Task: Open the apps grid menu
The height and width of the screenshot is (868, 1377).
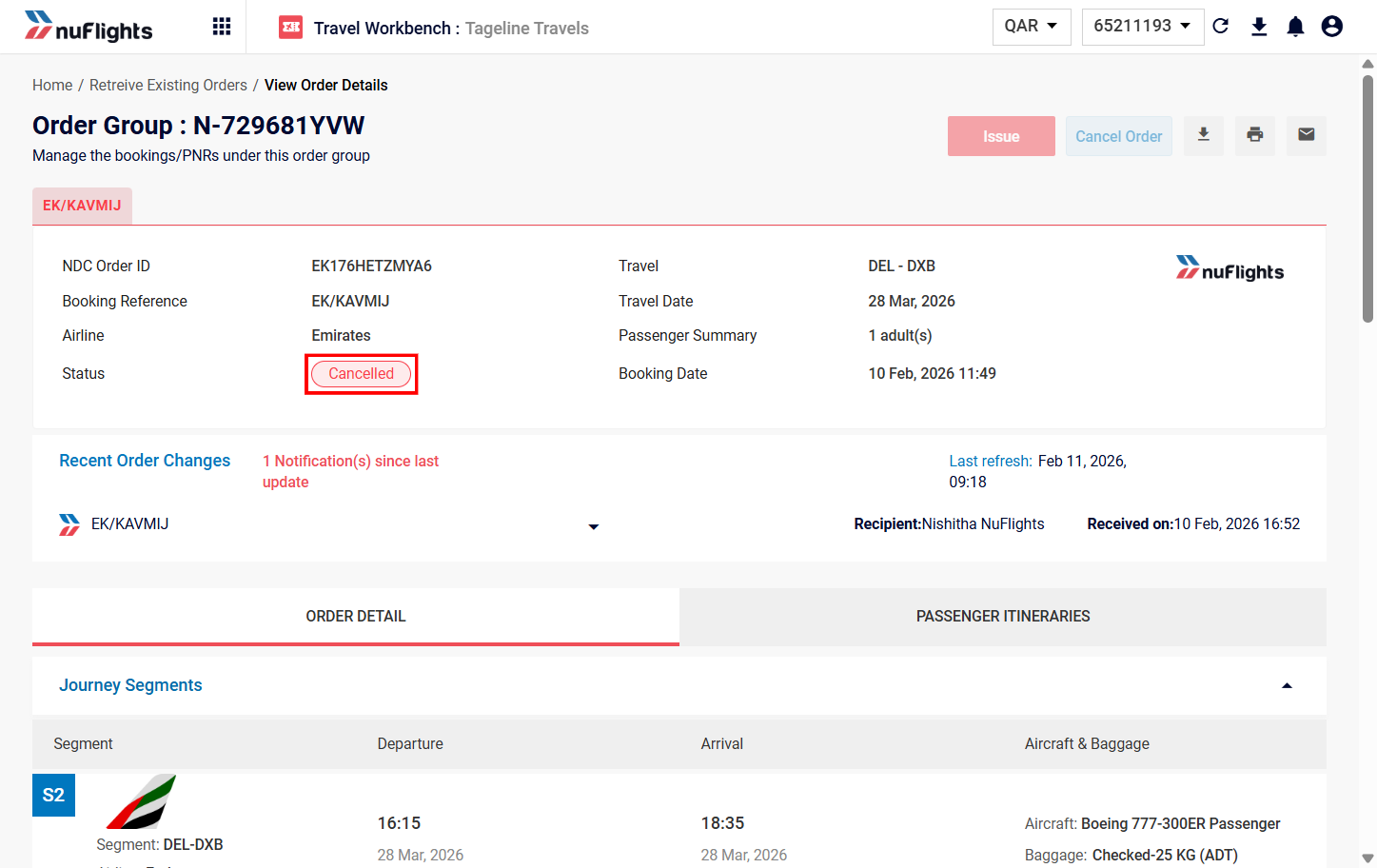Action: [x=222, y=27]
